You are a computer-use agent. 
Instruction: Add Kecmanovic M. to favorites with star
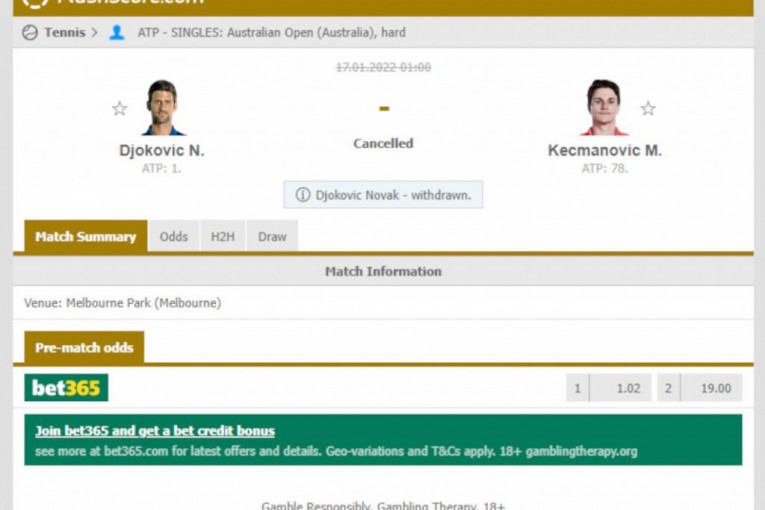[648, 108]
